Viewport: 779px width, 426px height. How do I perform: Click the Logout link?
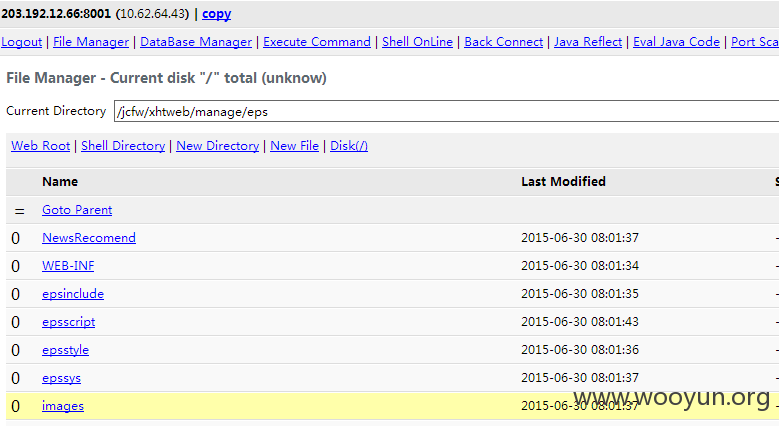(21, 42)
